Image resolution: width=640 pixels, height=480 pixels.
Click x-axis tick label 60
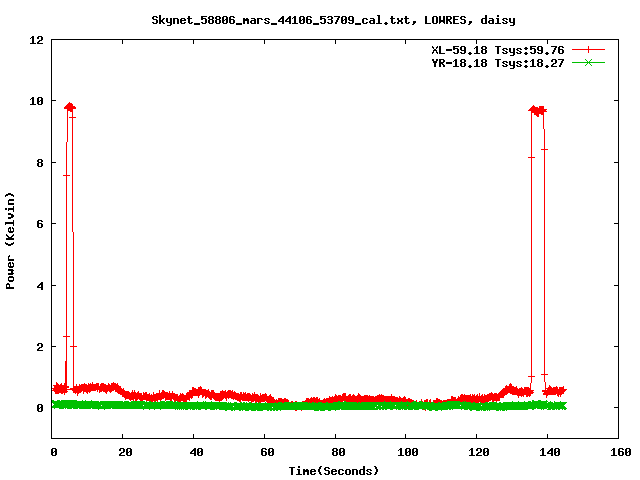267,452
